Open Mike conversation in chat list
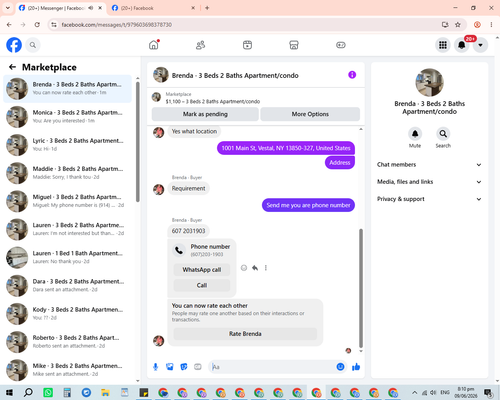The width and height of the screenshot is (500, 400). [68, 370]
